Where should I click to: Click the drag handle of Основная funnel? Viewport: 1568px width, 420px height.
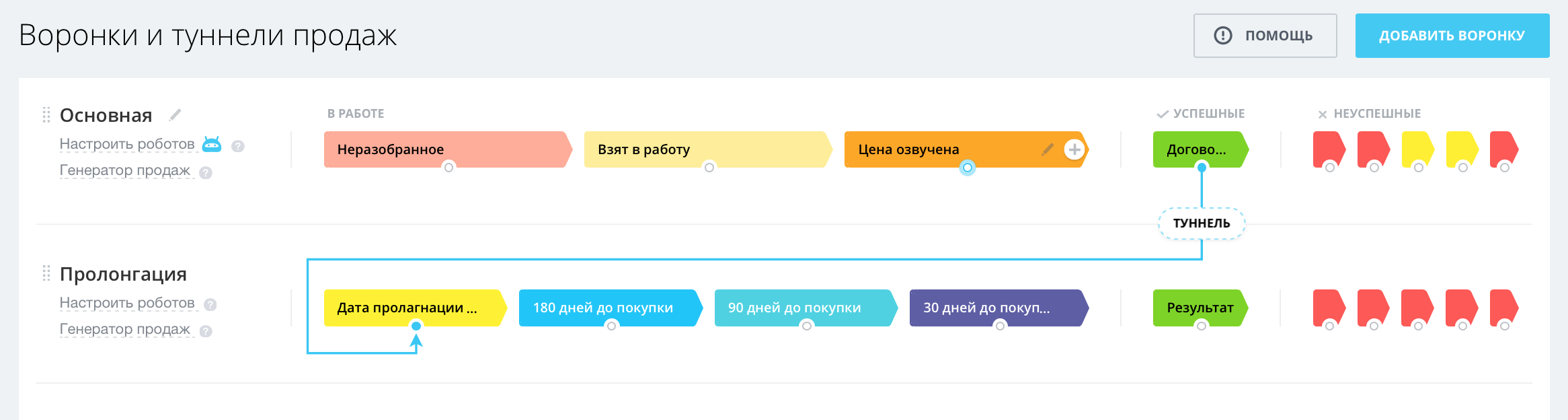point(46,115)
